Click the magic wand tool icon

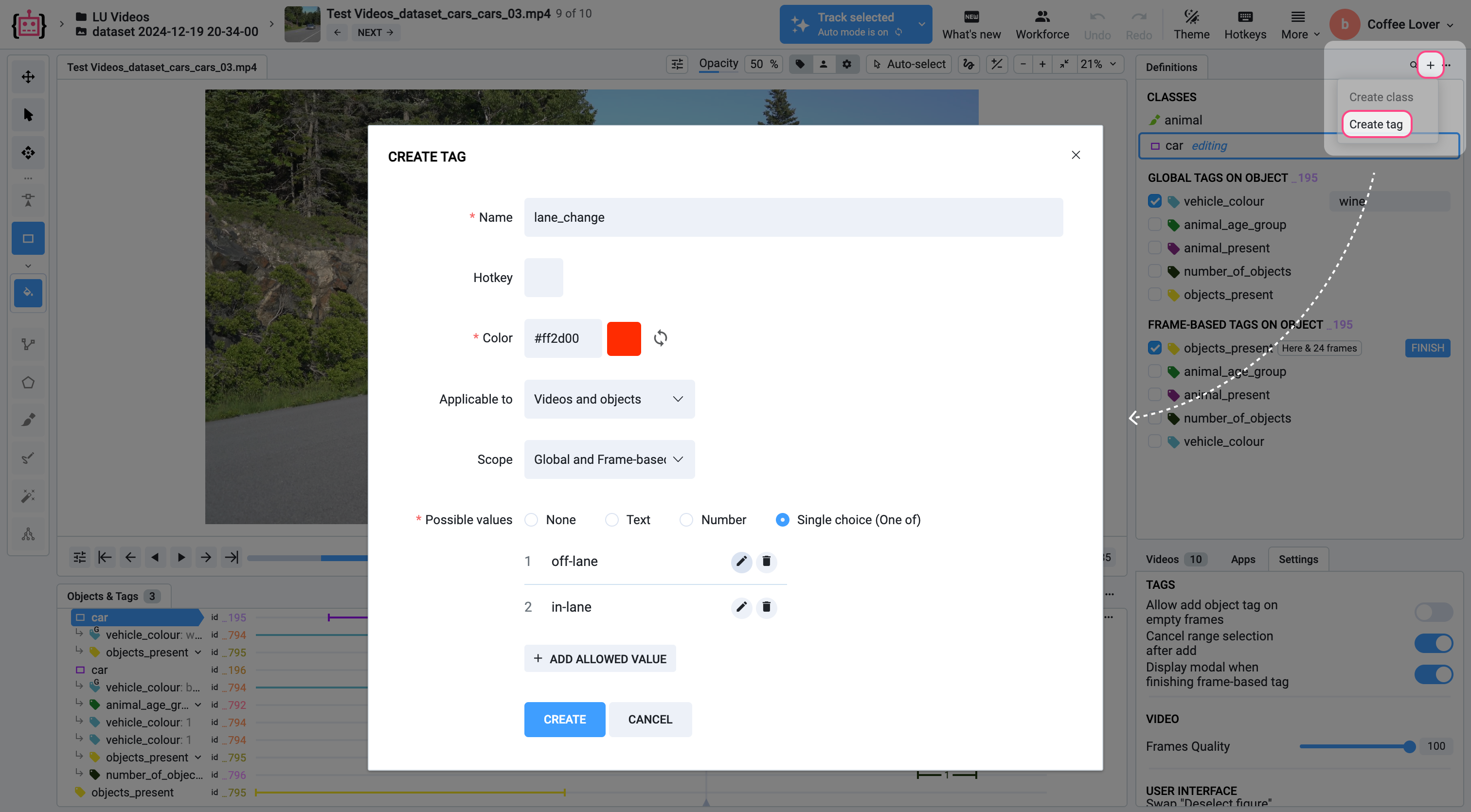[x=28, y=495]
